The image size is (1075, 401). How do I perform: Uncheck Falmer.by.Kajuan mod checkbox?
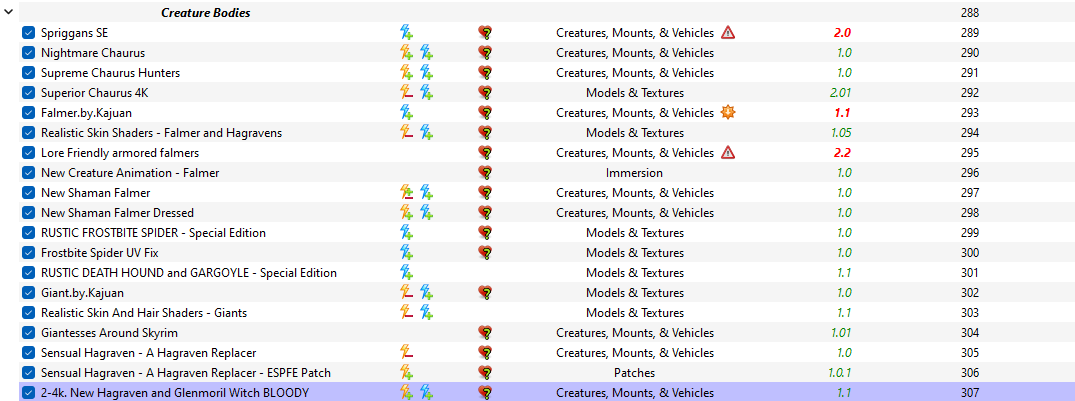coord(28,112)
